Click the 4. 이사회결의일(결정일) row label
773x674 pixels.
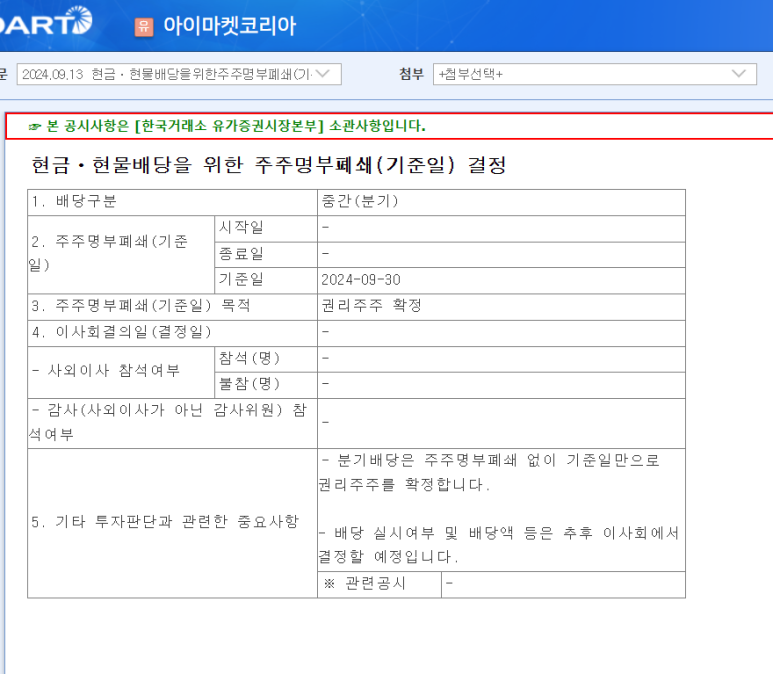click(x=121, y=332)
